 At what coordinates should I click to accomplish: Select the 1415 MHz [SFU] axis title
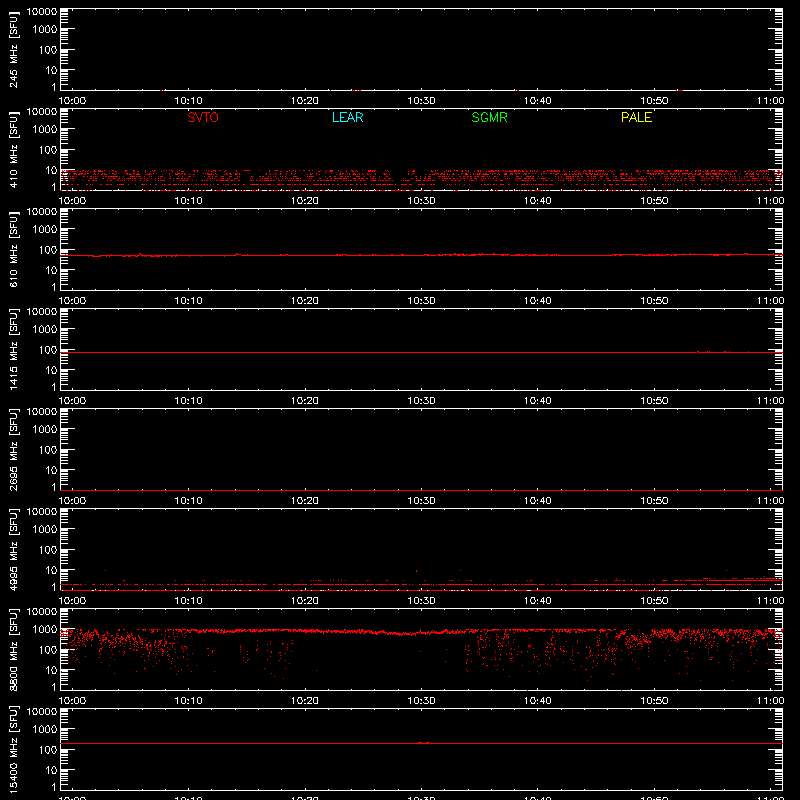(x=13, y=349)
